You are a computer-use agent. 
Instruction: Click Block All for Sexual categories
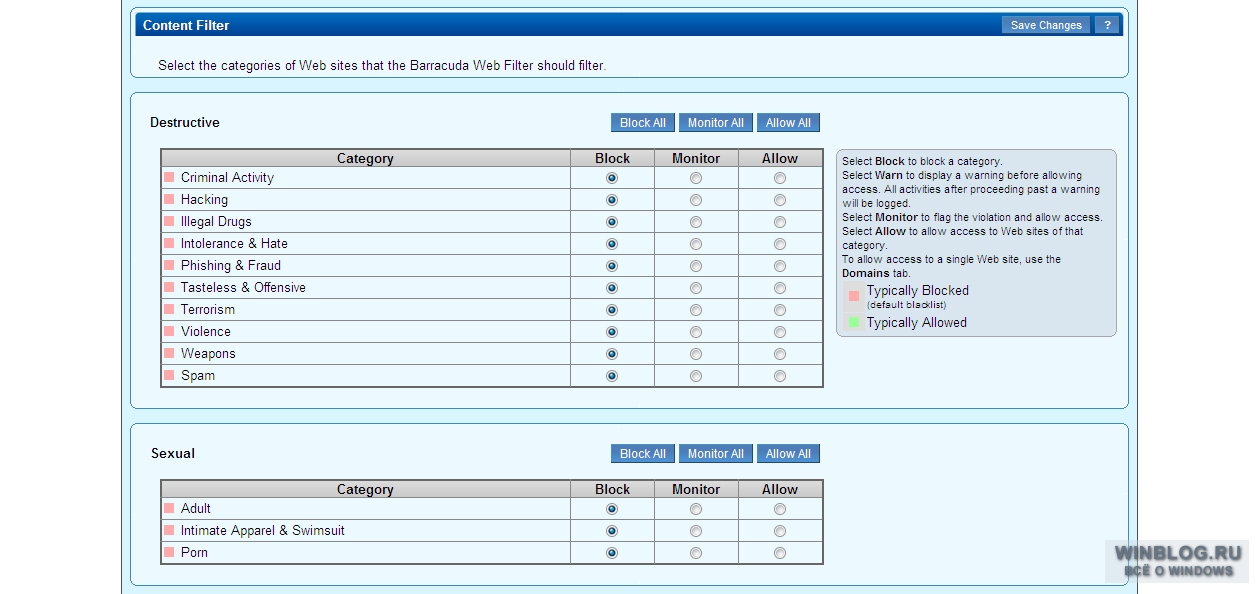point(643,454)
